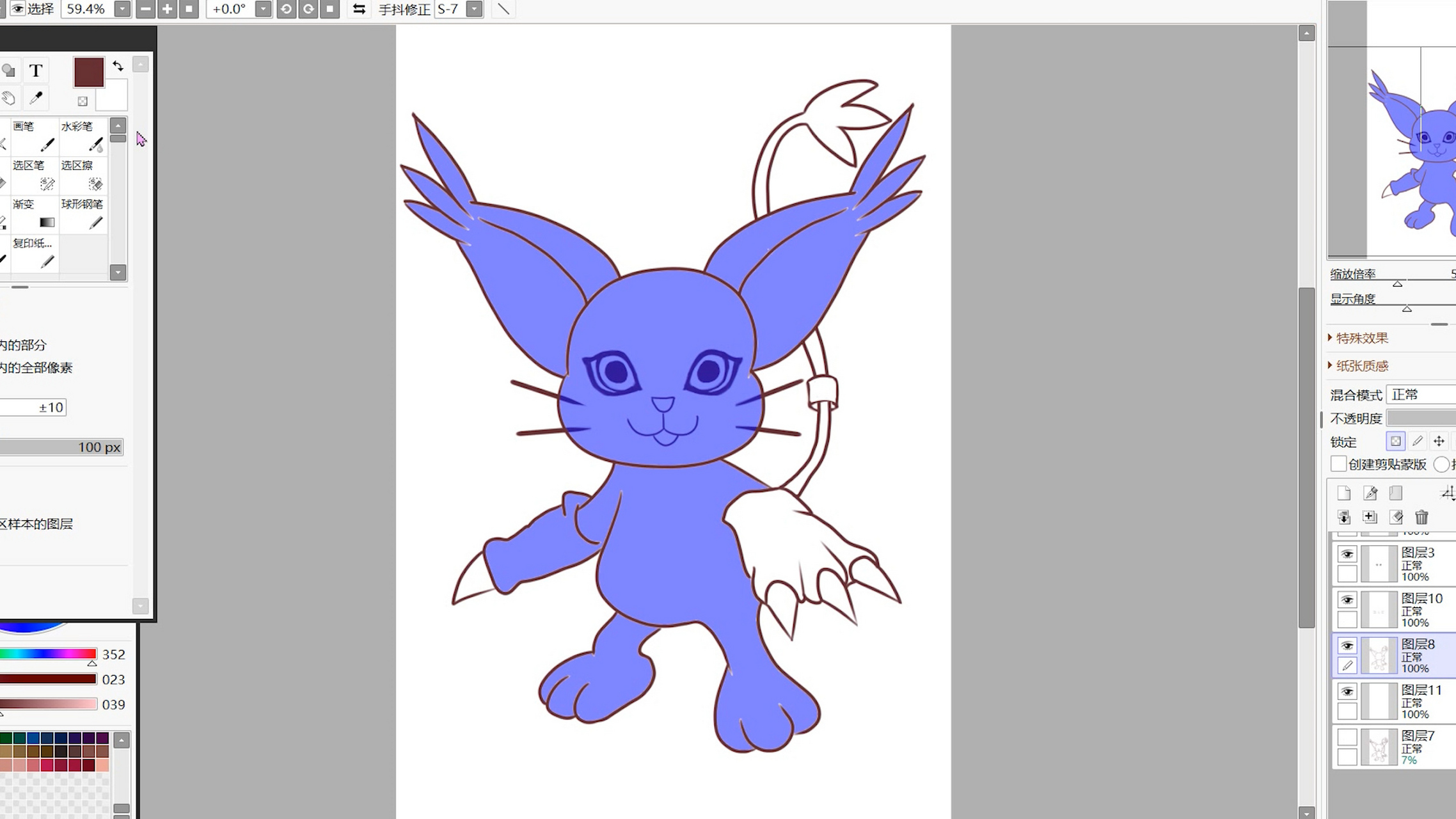Viewport: 1456px width, 819px height.
Task: Rotate the canvas counterclockwise
Action: (286, 9)
